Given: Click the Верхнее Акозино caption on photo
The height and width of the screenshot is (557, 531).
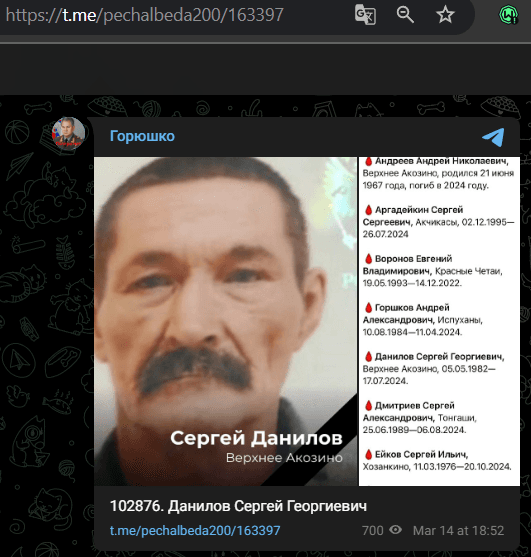Looking at the screenshot, I should click(x=284, y=458).
